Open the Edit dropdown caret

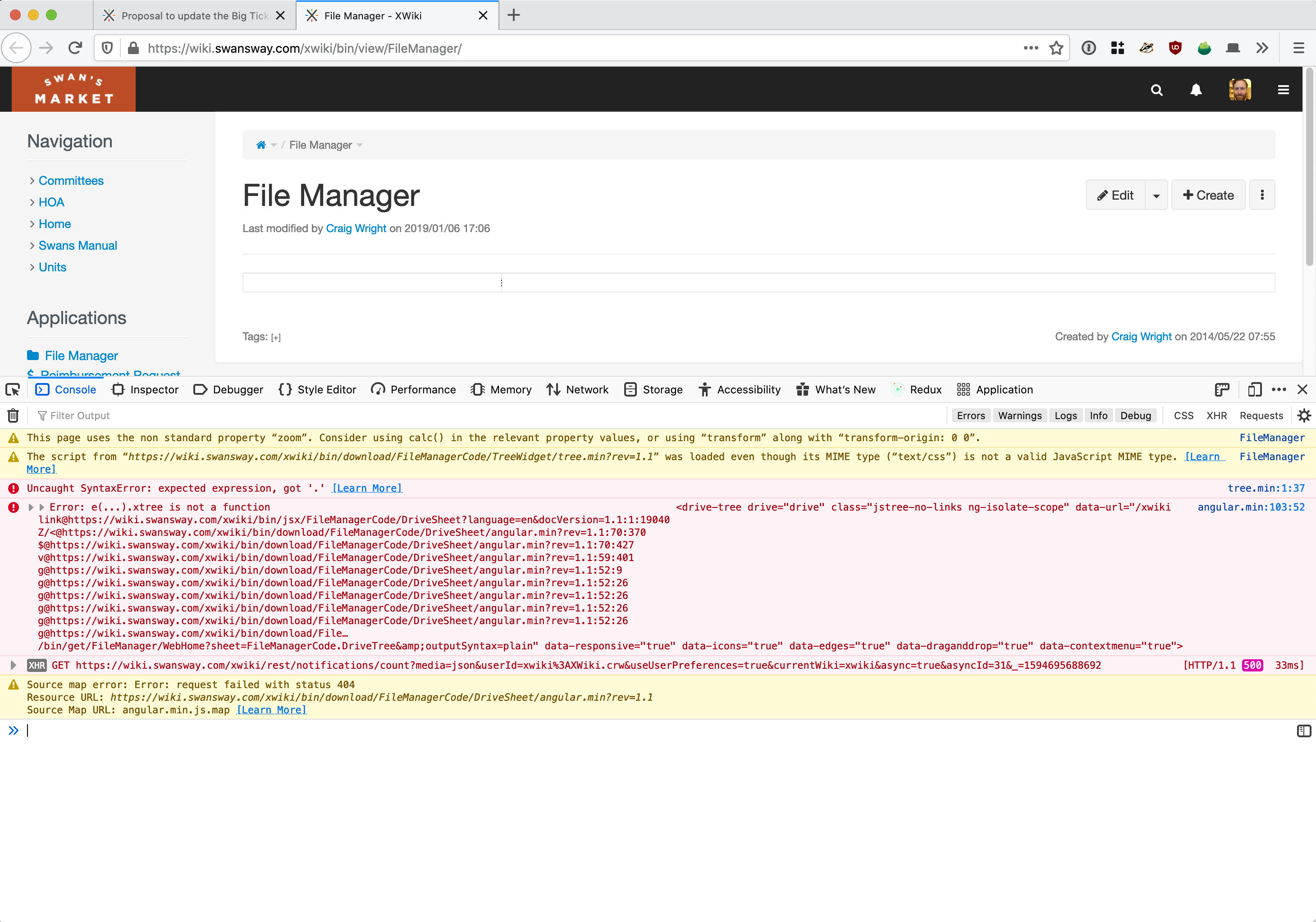1156,196
